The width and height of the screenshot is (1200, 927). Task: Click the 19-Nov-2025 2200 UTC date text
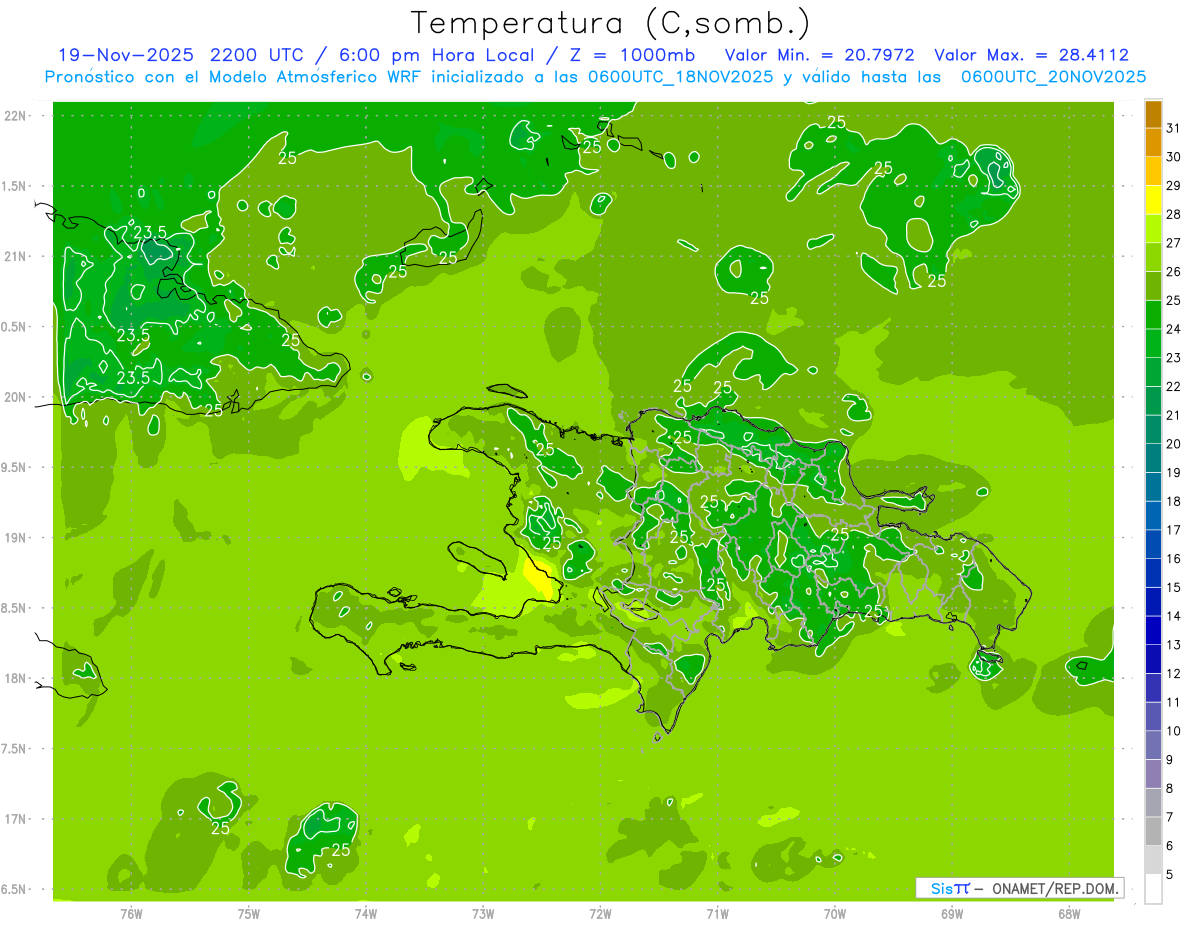pos(180,55)
